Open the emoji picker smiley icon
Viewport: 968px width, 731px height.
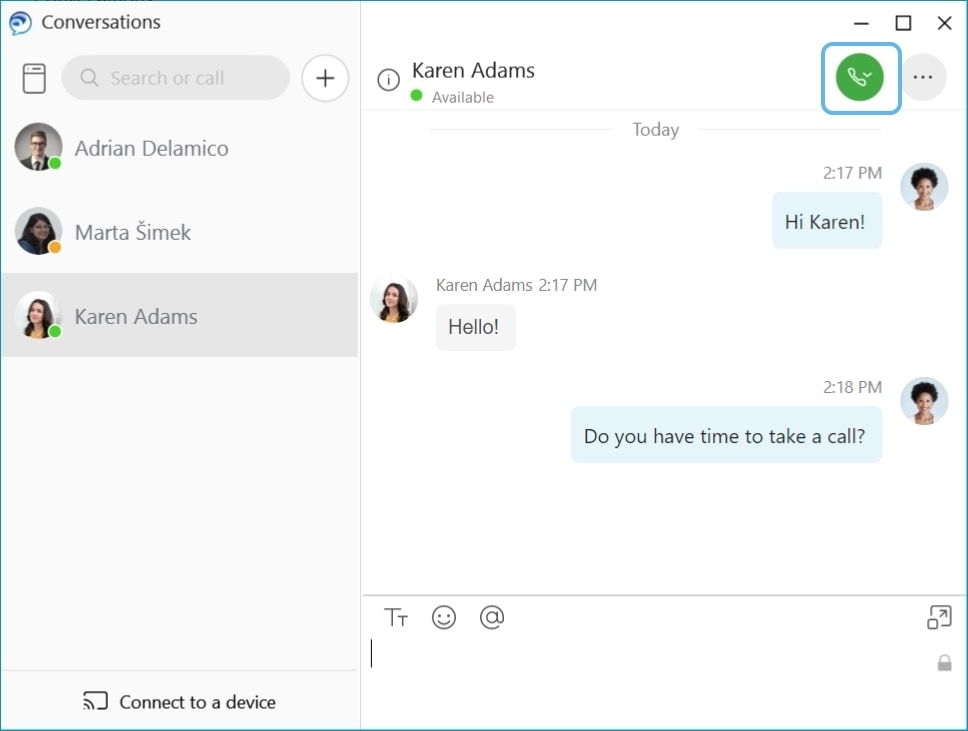coord(444,617)
